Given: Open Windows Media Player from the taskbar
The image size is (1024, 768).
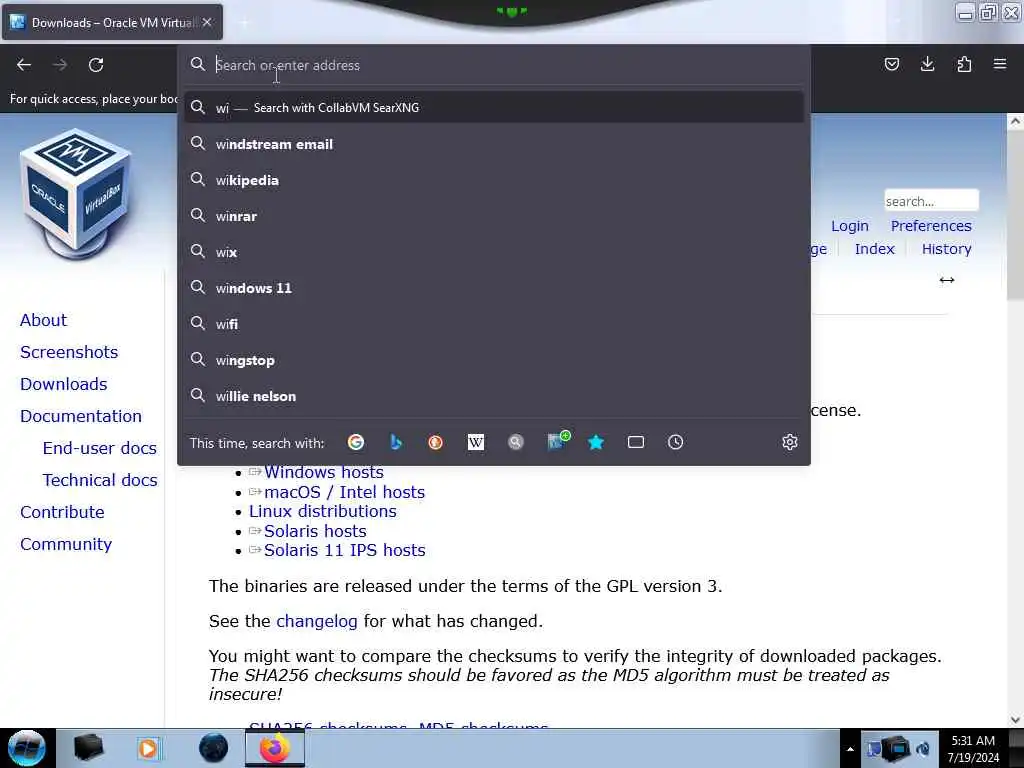Looking at the screenshot, I should point(149,748).
